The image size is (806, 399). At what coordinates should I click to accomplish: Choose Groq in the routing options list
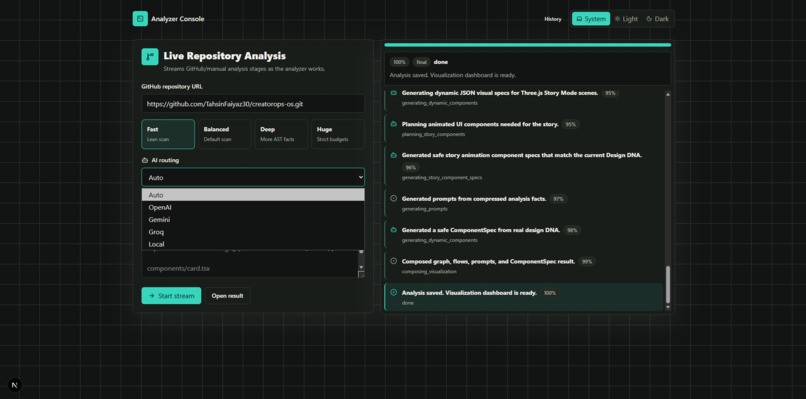point(253,232)
